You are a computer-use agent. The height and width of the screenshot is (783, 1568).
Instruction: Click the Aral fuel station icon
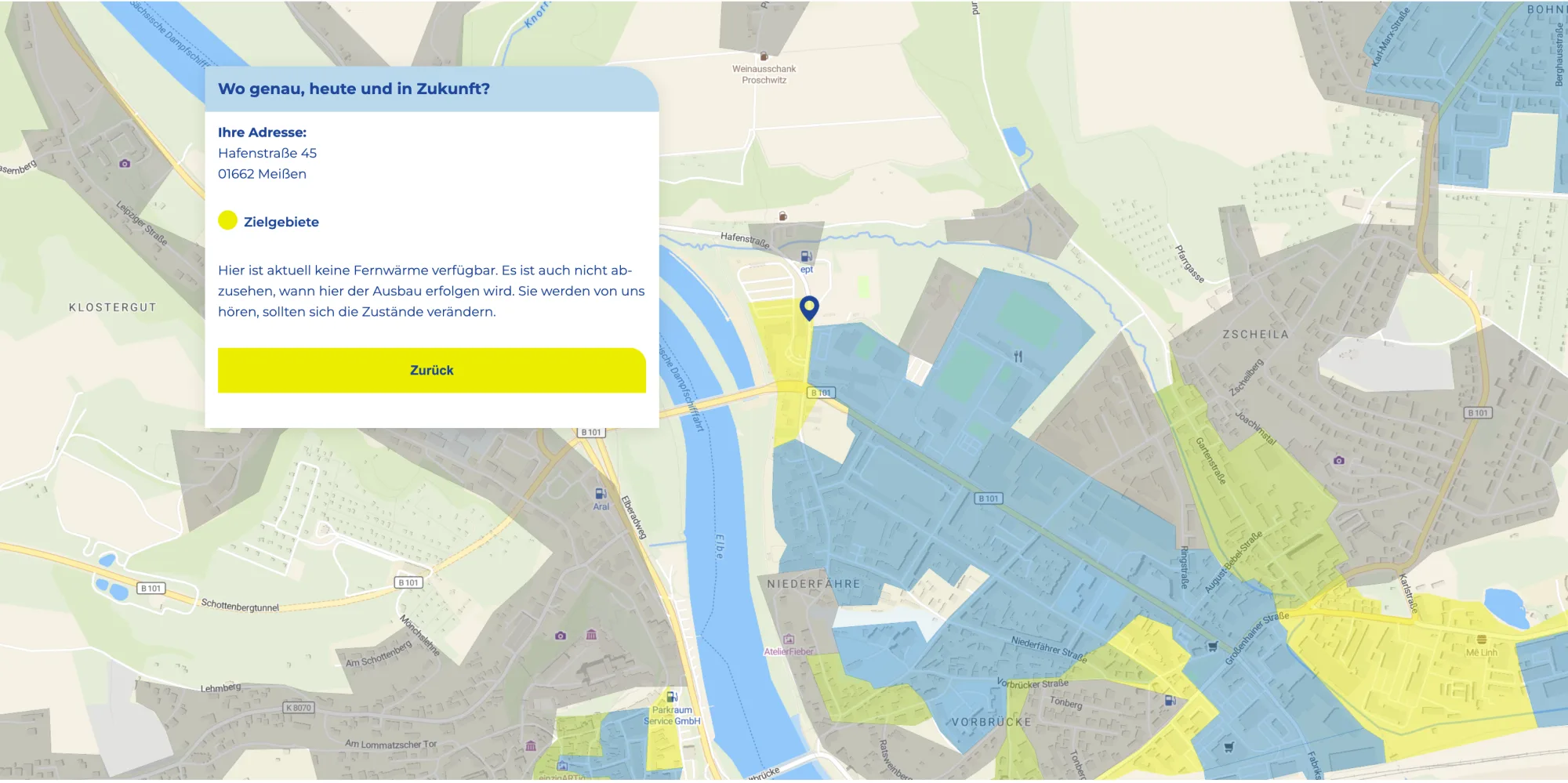point(601,494)
